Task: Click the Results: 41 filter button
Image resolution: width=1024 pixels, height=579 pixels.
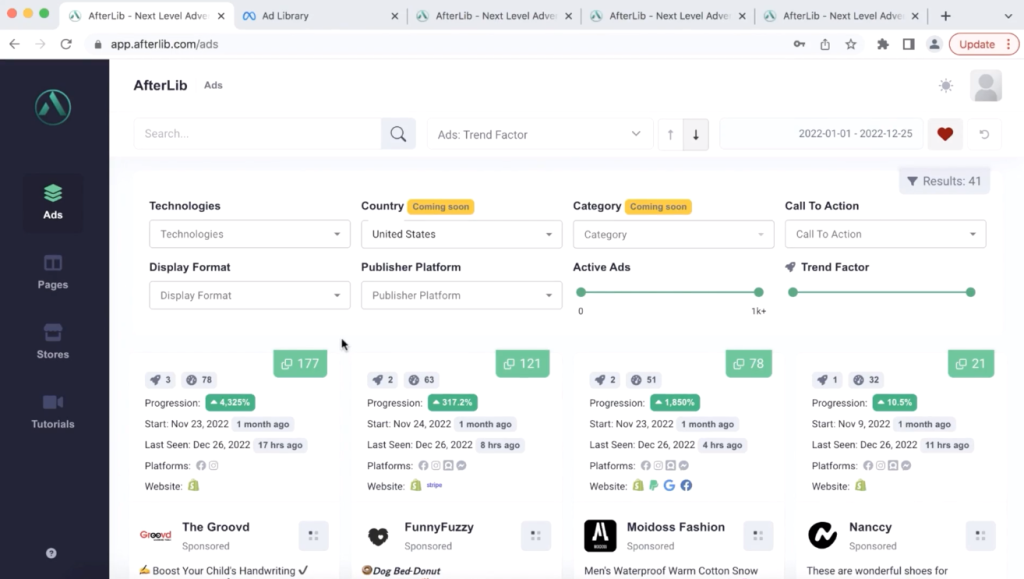Action: 944,182
